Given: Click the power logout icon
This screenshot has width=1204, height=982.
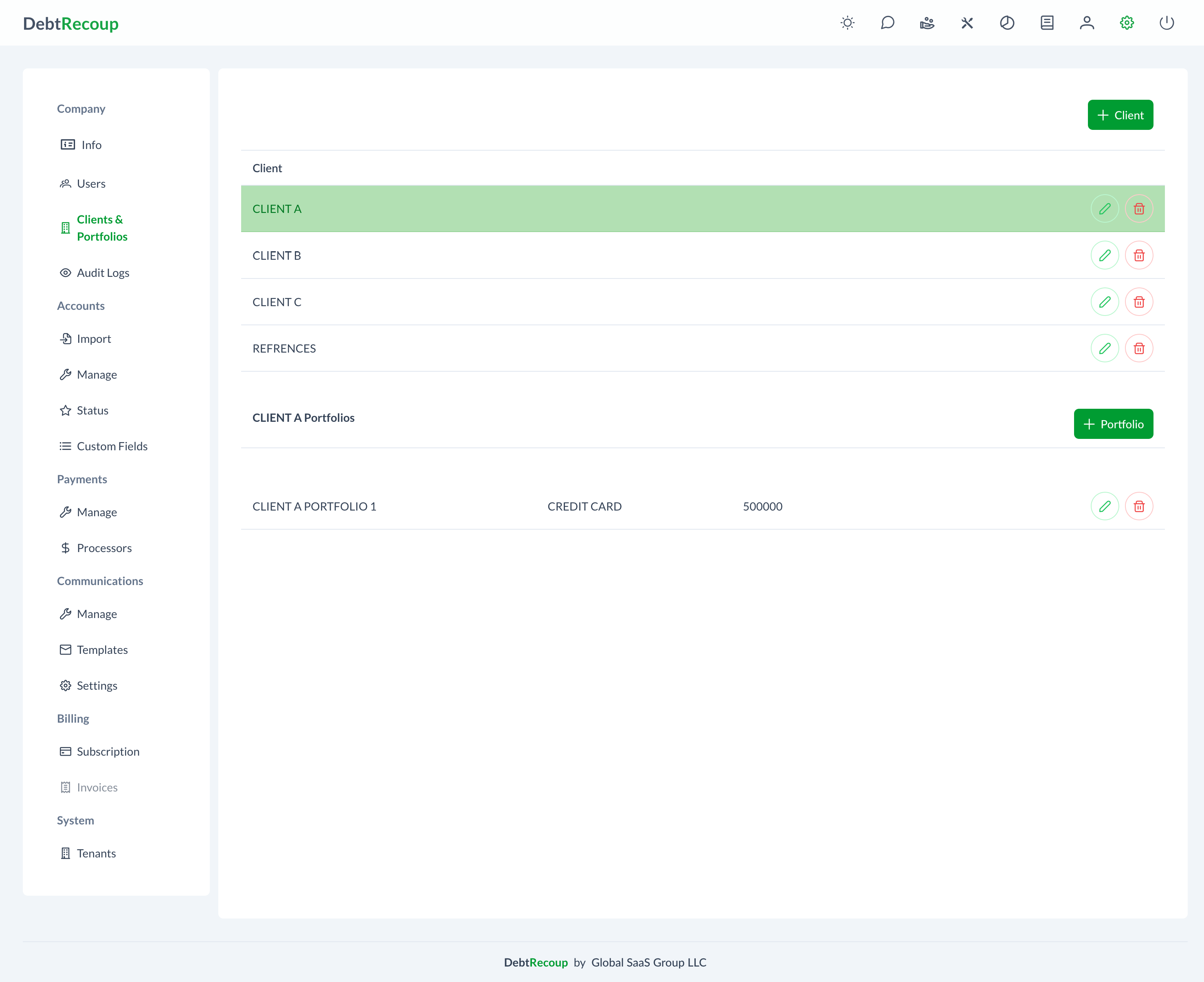Looking at the screenshot, I should click(1166, 23).
